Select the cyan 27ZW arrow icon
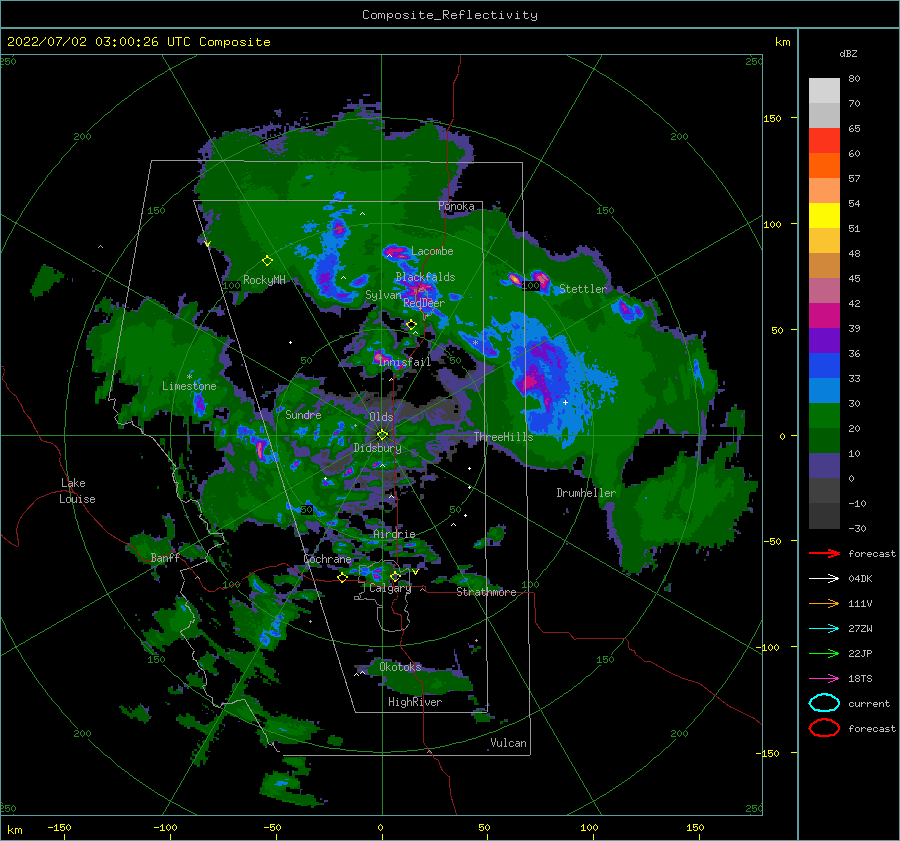The image size is (900, 841). point(824,629)
